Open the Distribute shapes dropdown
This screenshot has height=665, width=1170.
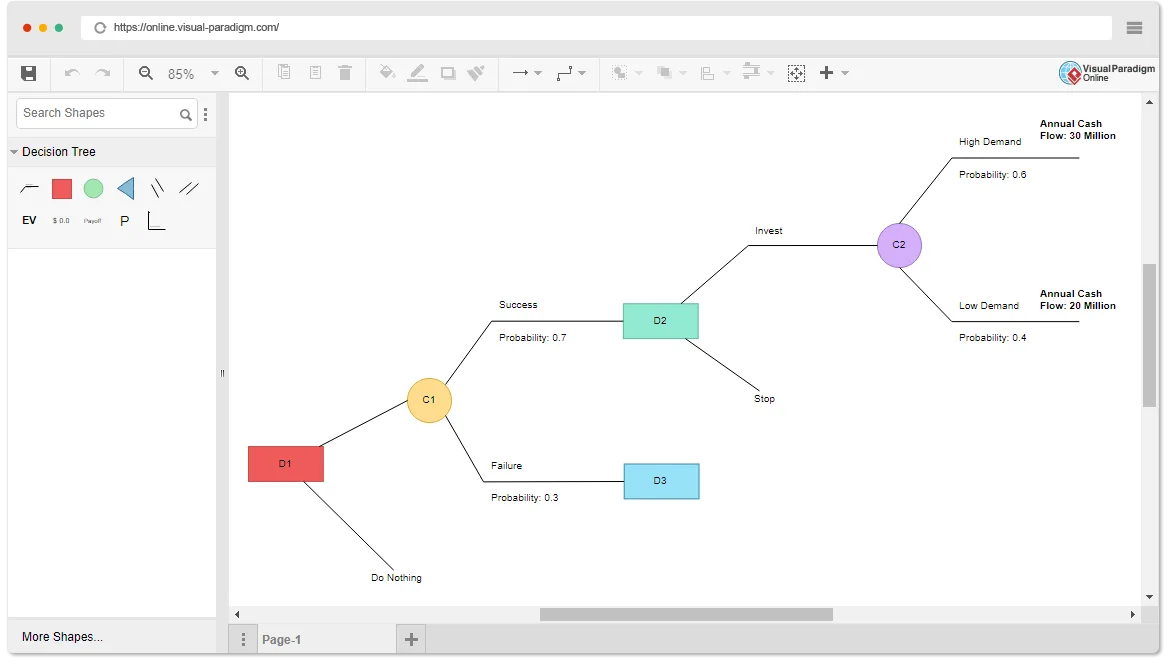(771, 73)
